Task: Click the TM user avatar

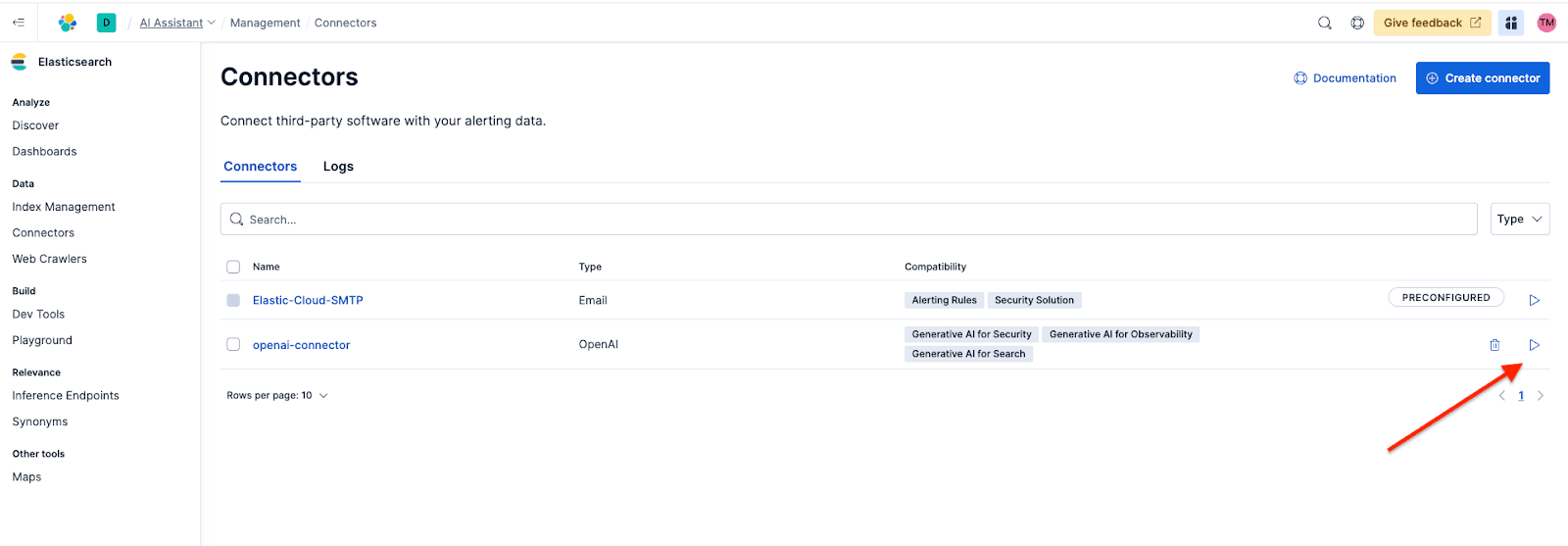Action: (x=1546, y=23)
